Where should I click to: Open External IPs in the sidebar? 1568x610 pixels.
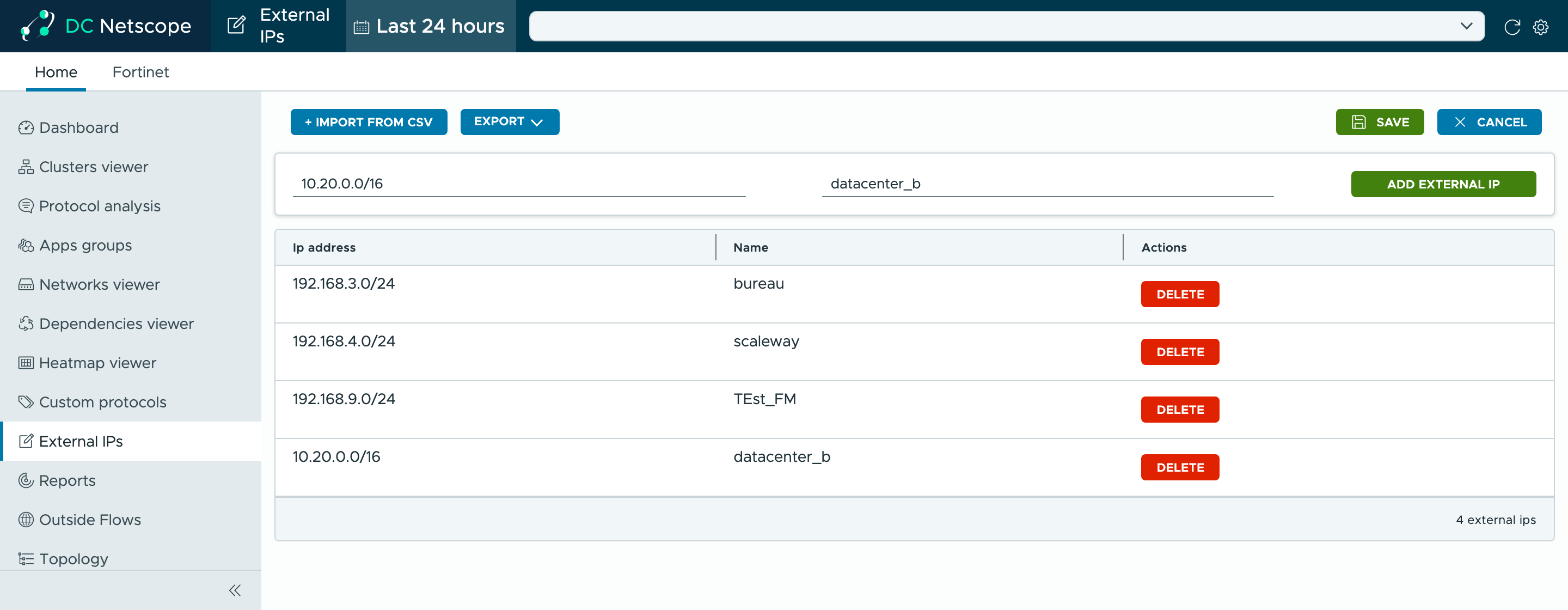click(131, 441)
